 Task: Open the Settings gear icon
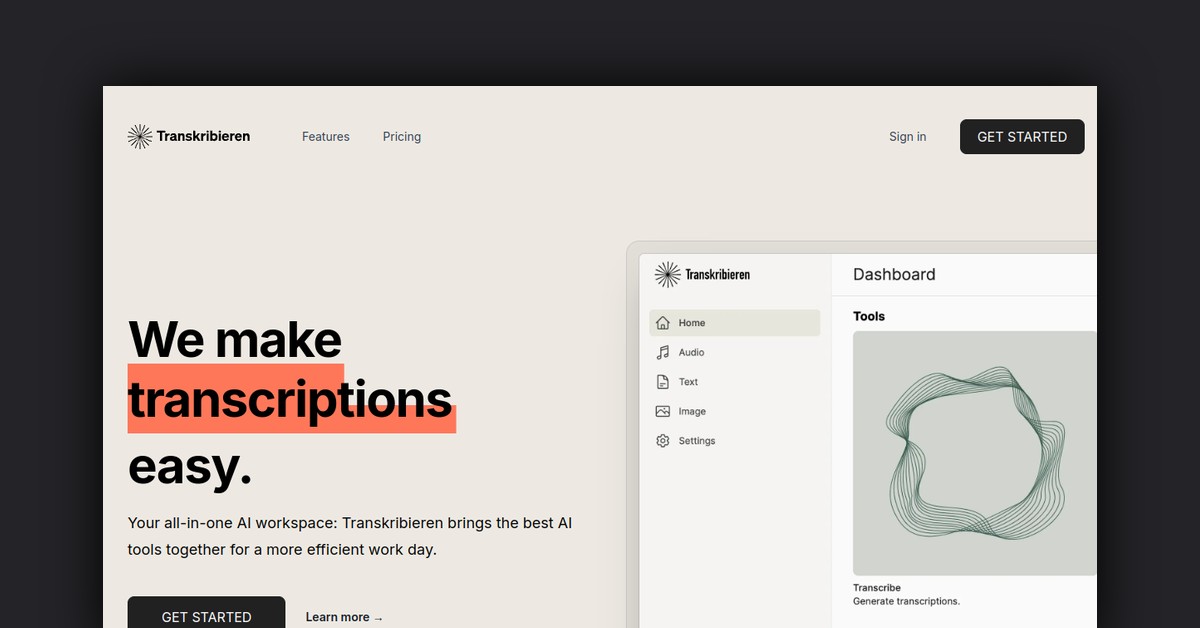(662, 441)
